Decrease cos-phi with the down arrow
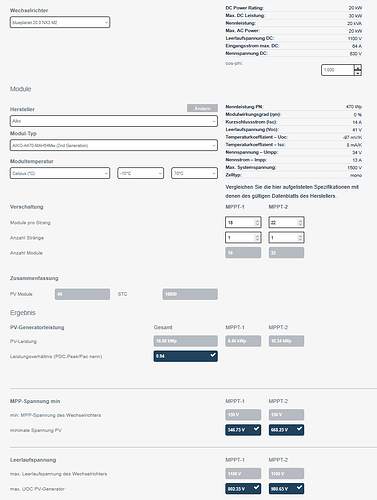Image resolution: width=377 pixels, height=500 pixels. 358,73
